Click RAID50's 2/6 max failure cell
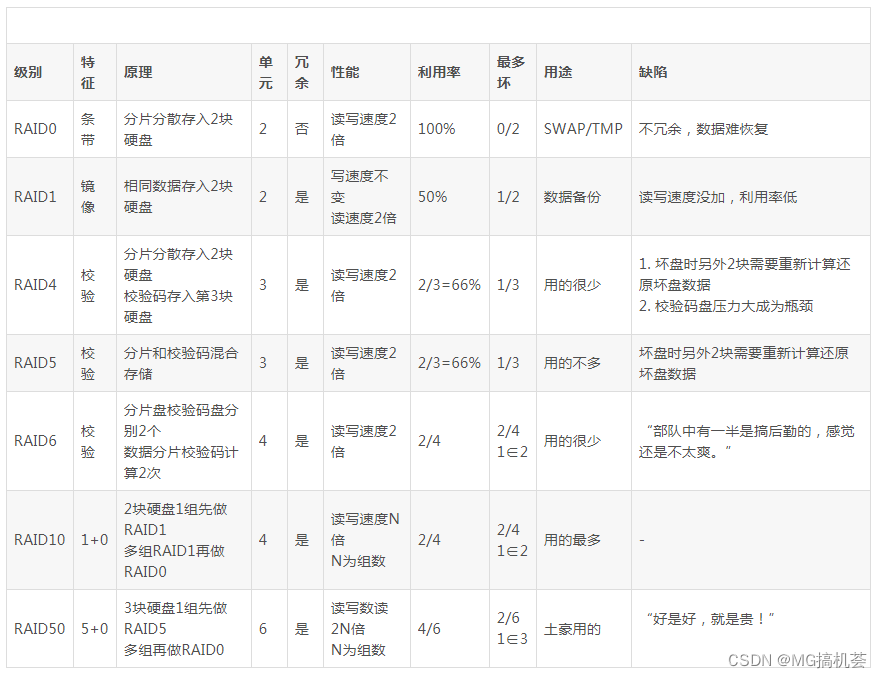Screen dimensions: 882x678 513,628
